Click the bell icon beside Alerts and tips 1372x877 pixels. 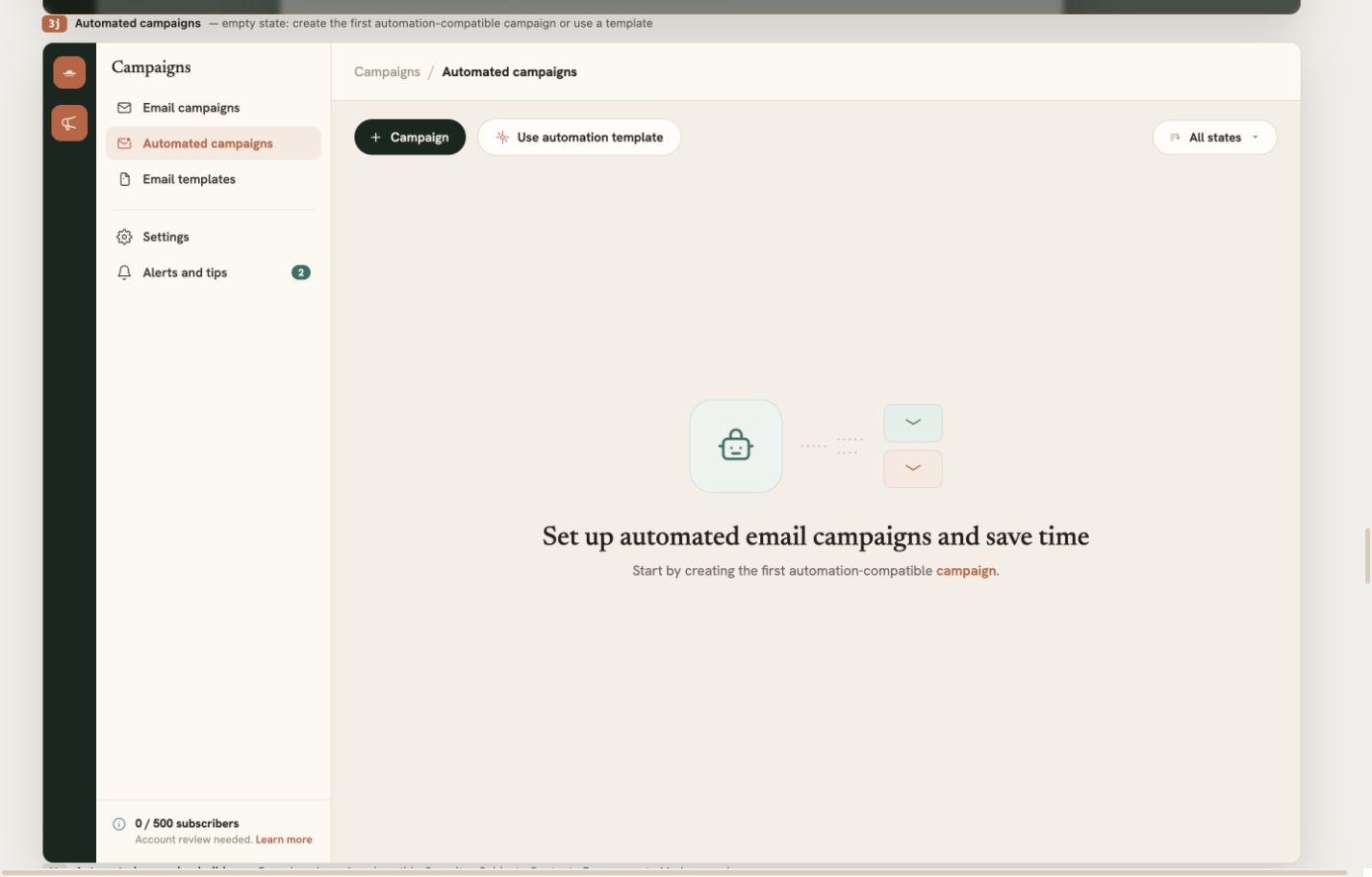click(124, 272)
